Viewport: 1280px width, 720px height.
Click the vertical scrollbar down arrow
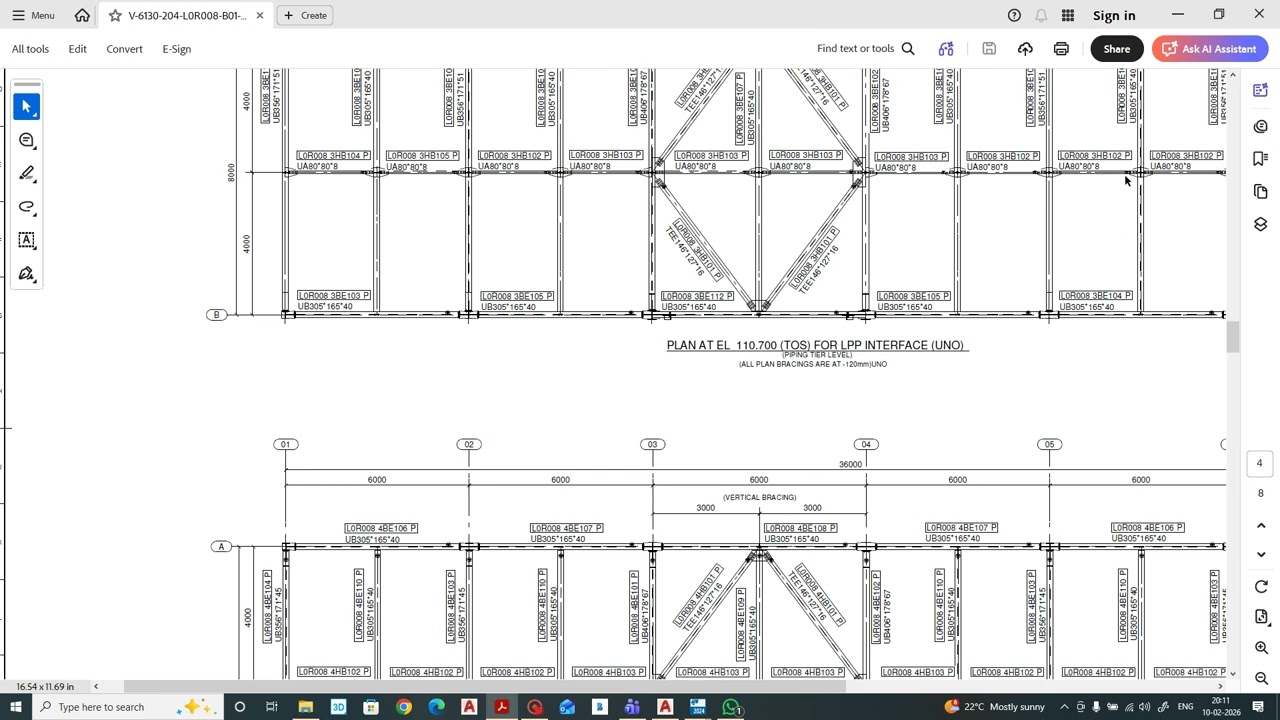point(1233,674)
